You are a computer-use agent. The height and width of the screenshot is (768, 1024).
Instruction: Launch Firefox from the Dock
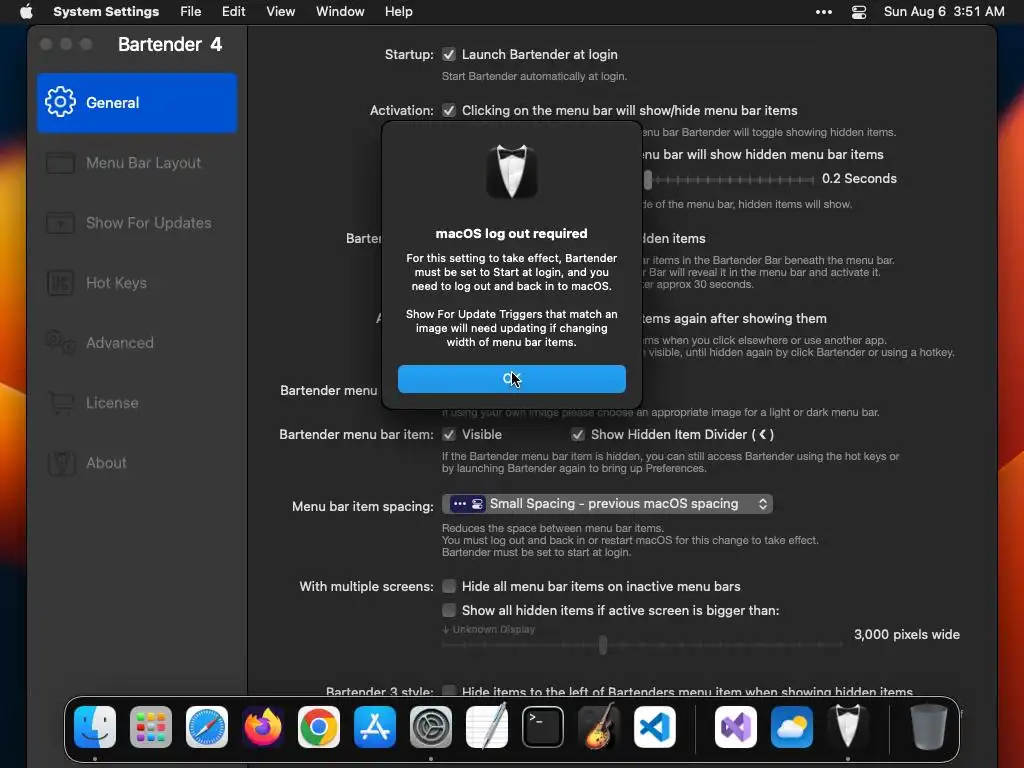click(263, 727)
